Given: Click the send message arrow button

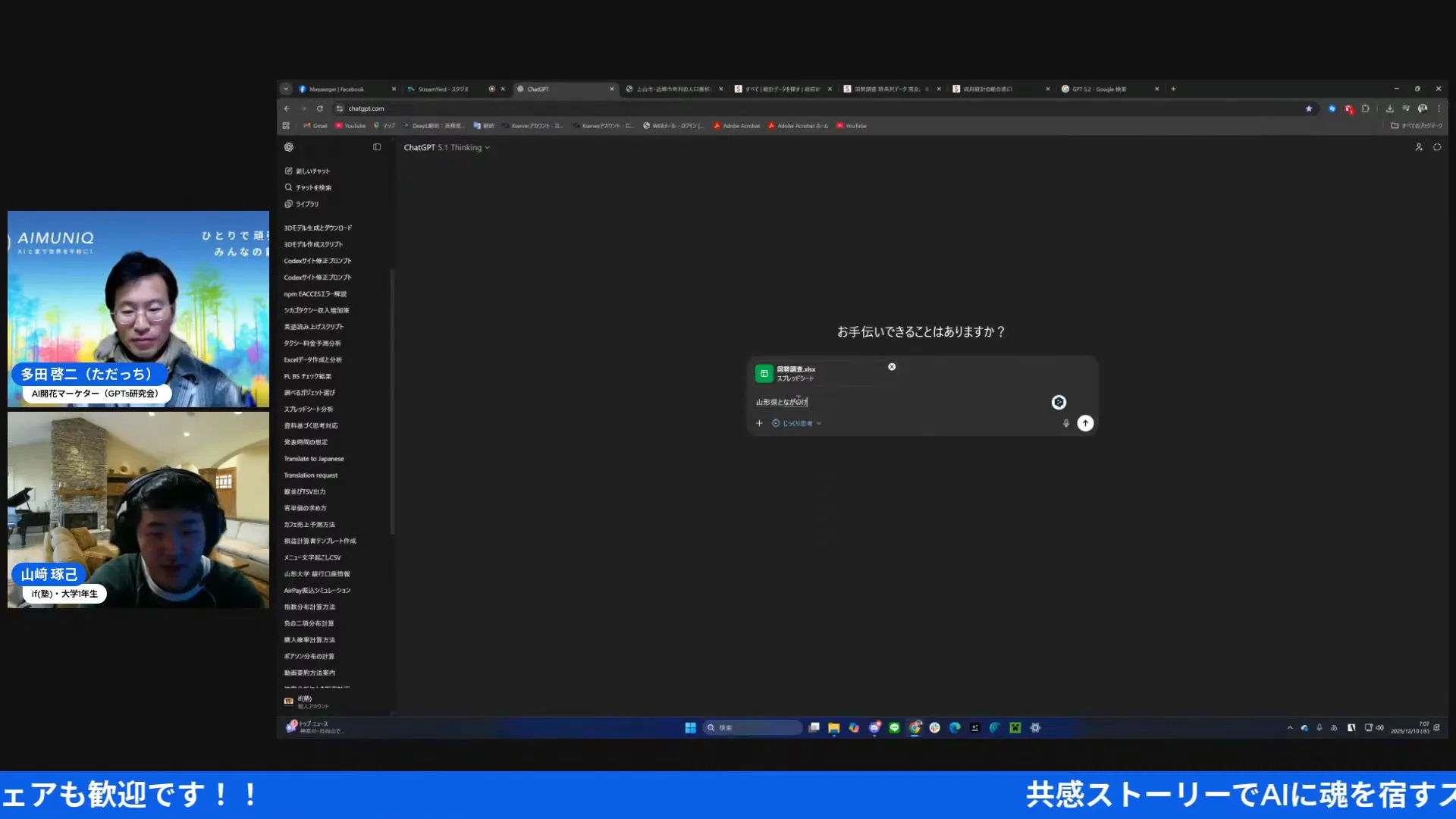Looking at the screenshot, I should coord(1085,423).
